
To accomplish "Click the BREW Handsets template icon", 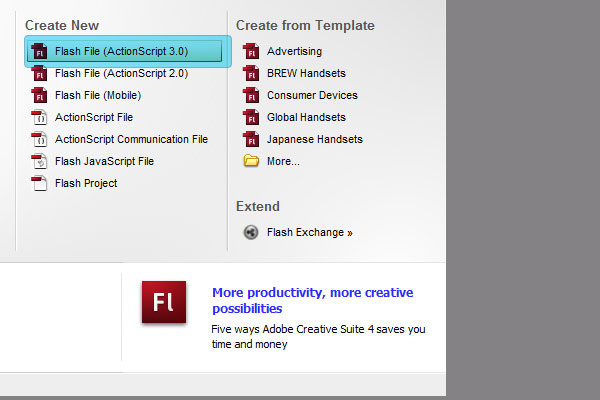I will [251, 73].
